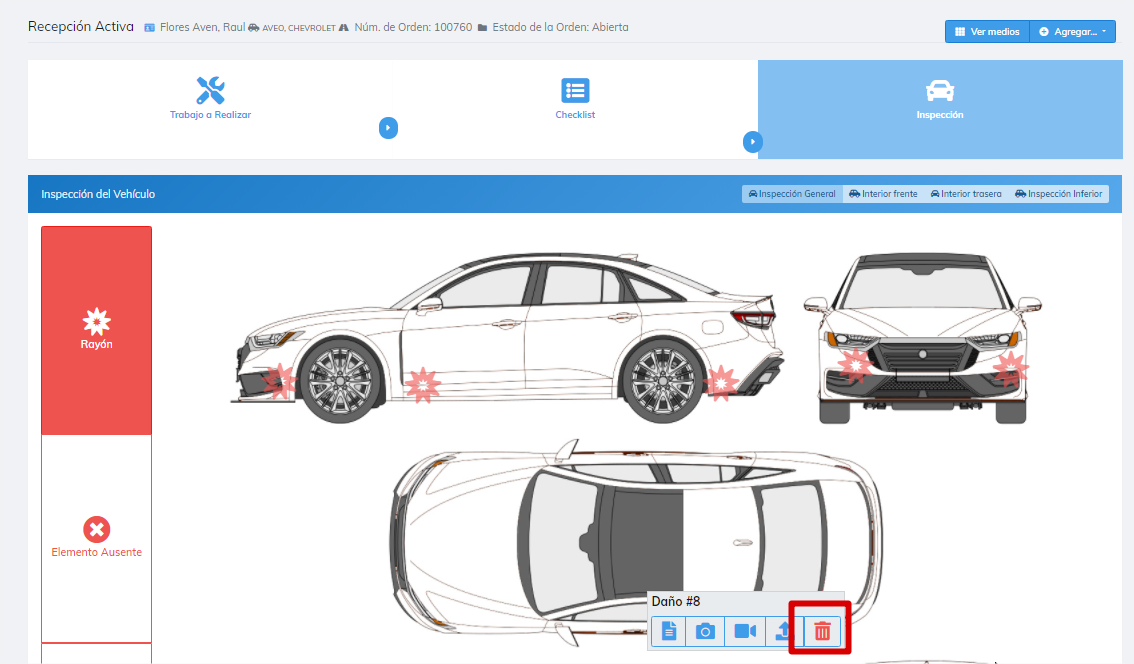Click the scratch marker behind the rear wheel
The width and height of the screenshot is (1134, 664).
tap(720, 382)
